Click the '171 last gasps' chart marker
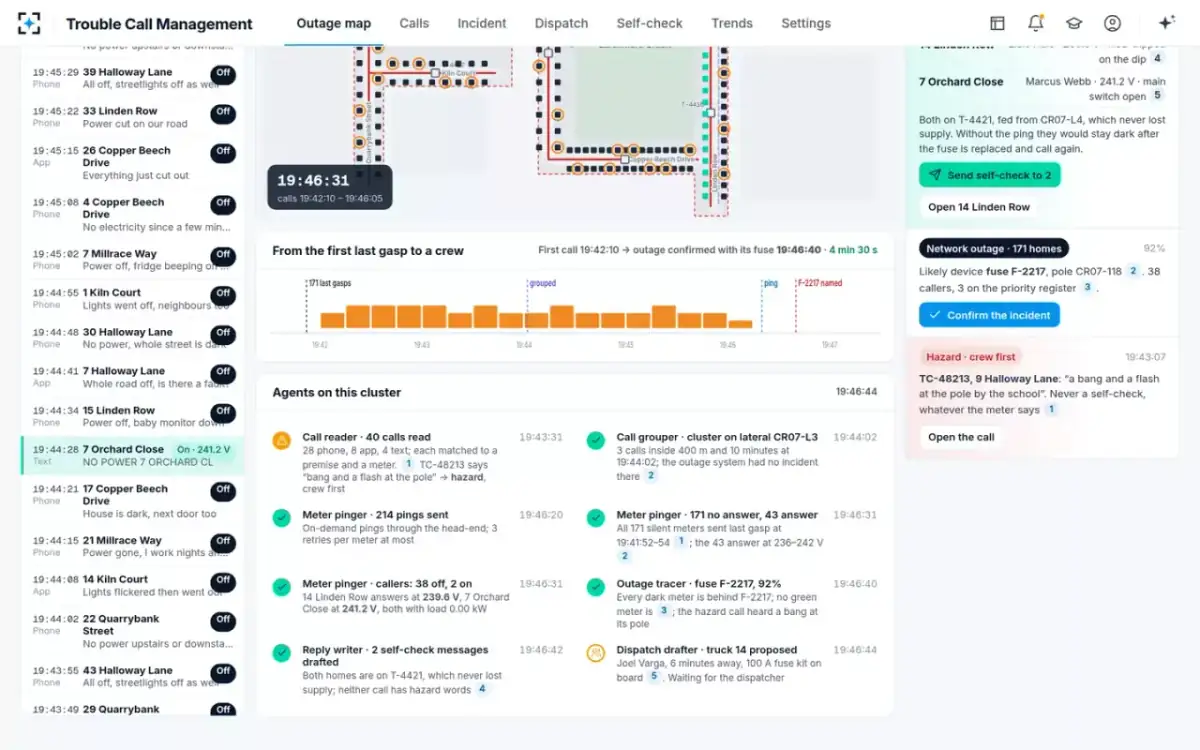 click(x=330, y=283)
